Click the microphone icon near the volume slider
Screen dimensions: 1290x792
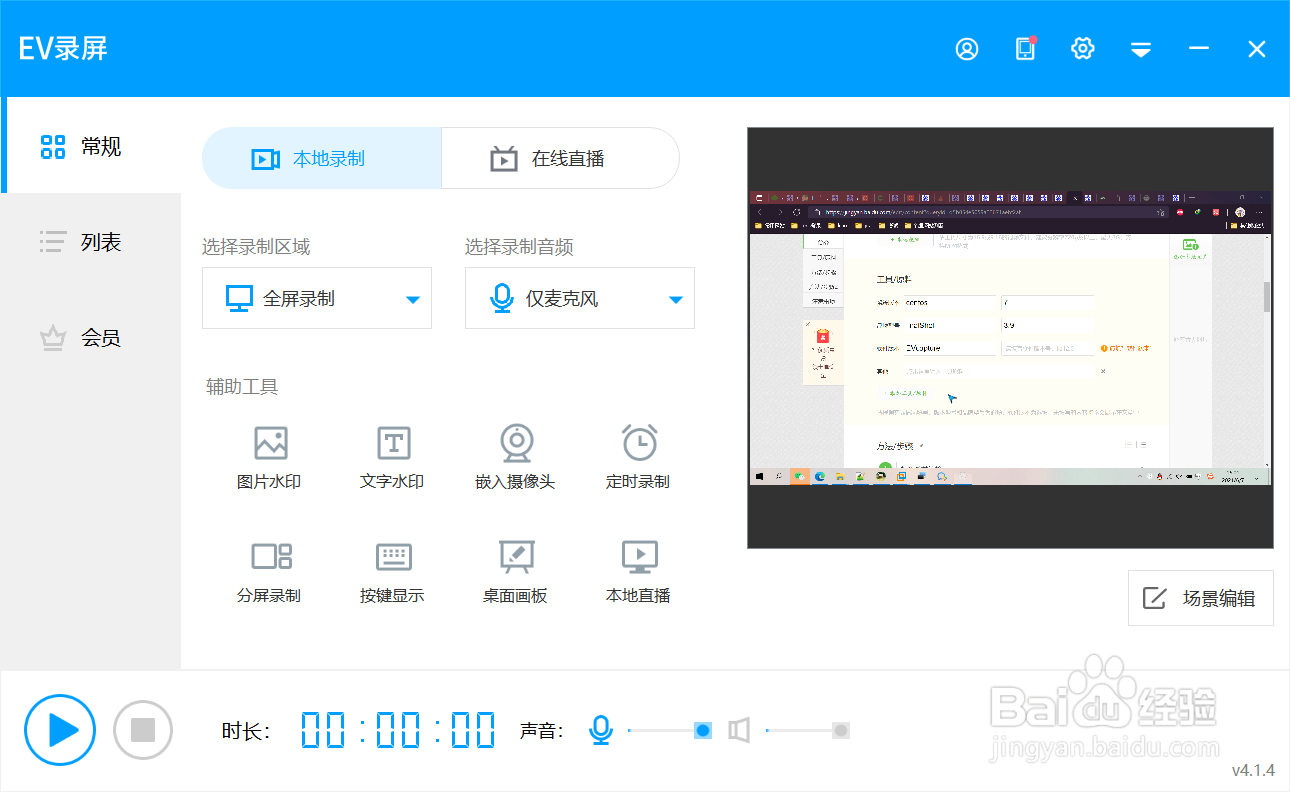601,730
